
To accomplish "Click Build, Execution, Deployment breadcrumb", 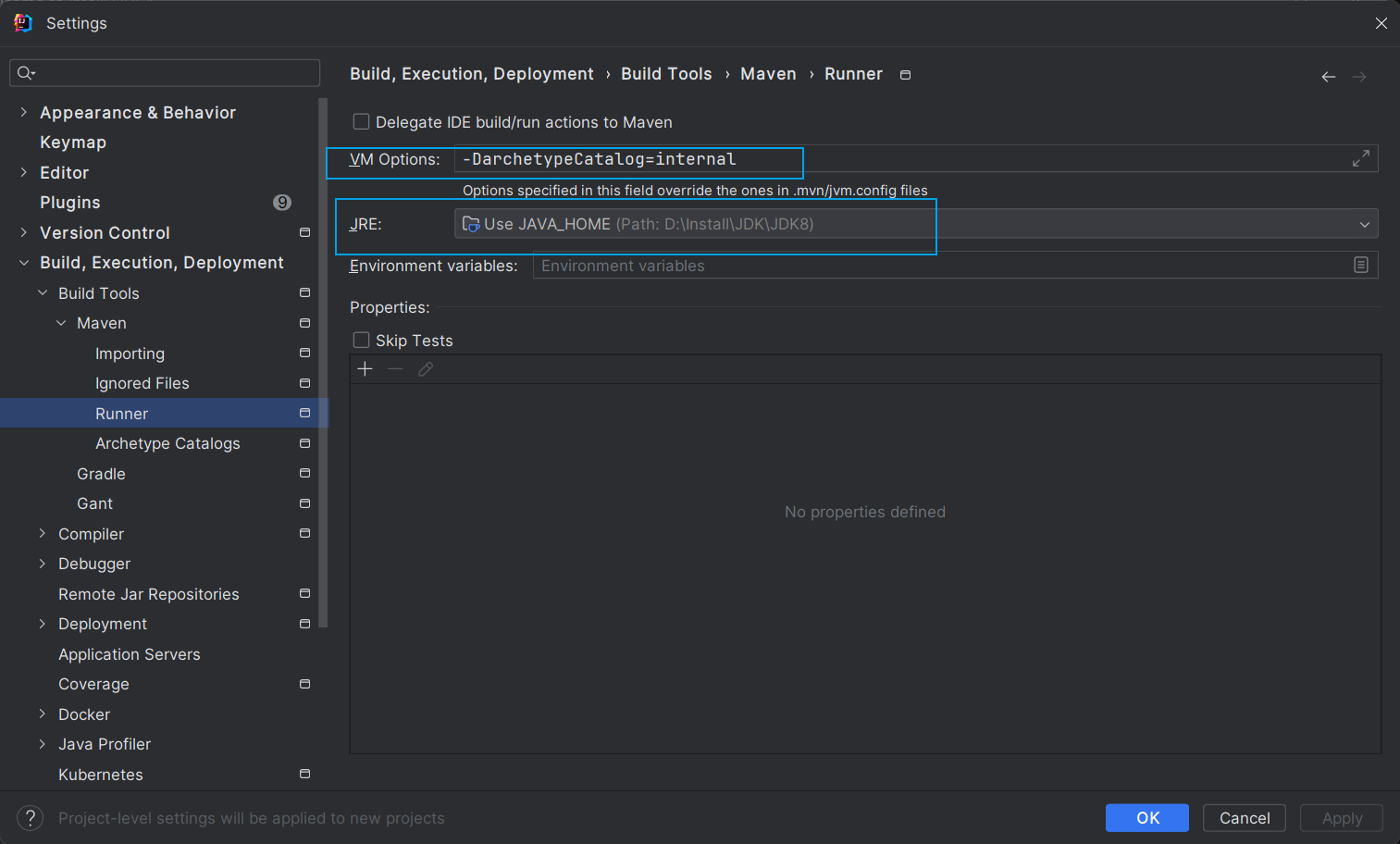I will point(472,74).
